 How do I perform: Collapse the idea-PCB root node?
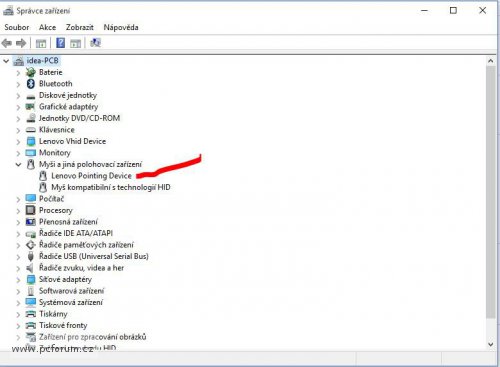[6, 61]
